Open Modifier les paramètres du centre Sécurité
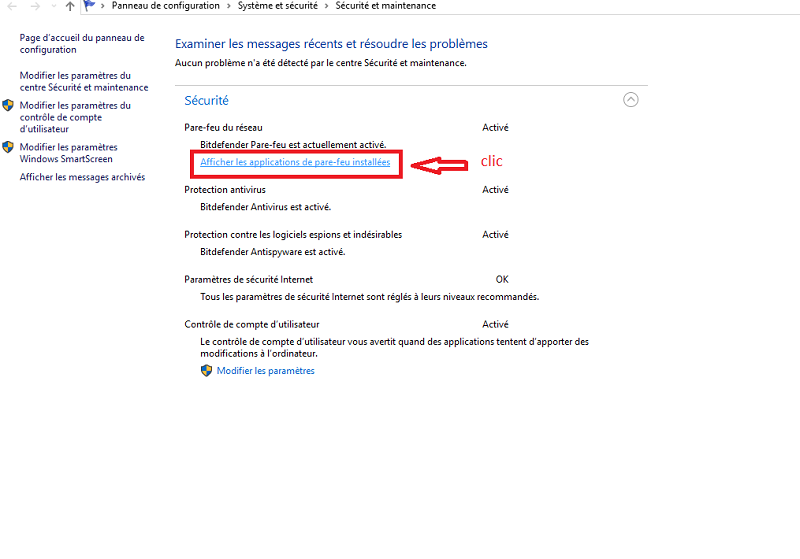The height and width of the screenshot is (559, 800). pos(84,81)
